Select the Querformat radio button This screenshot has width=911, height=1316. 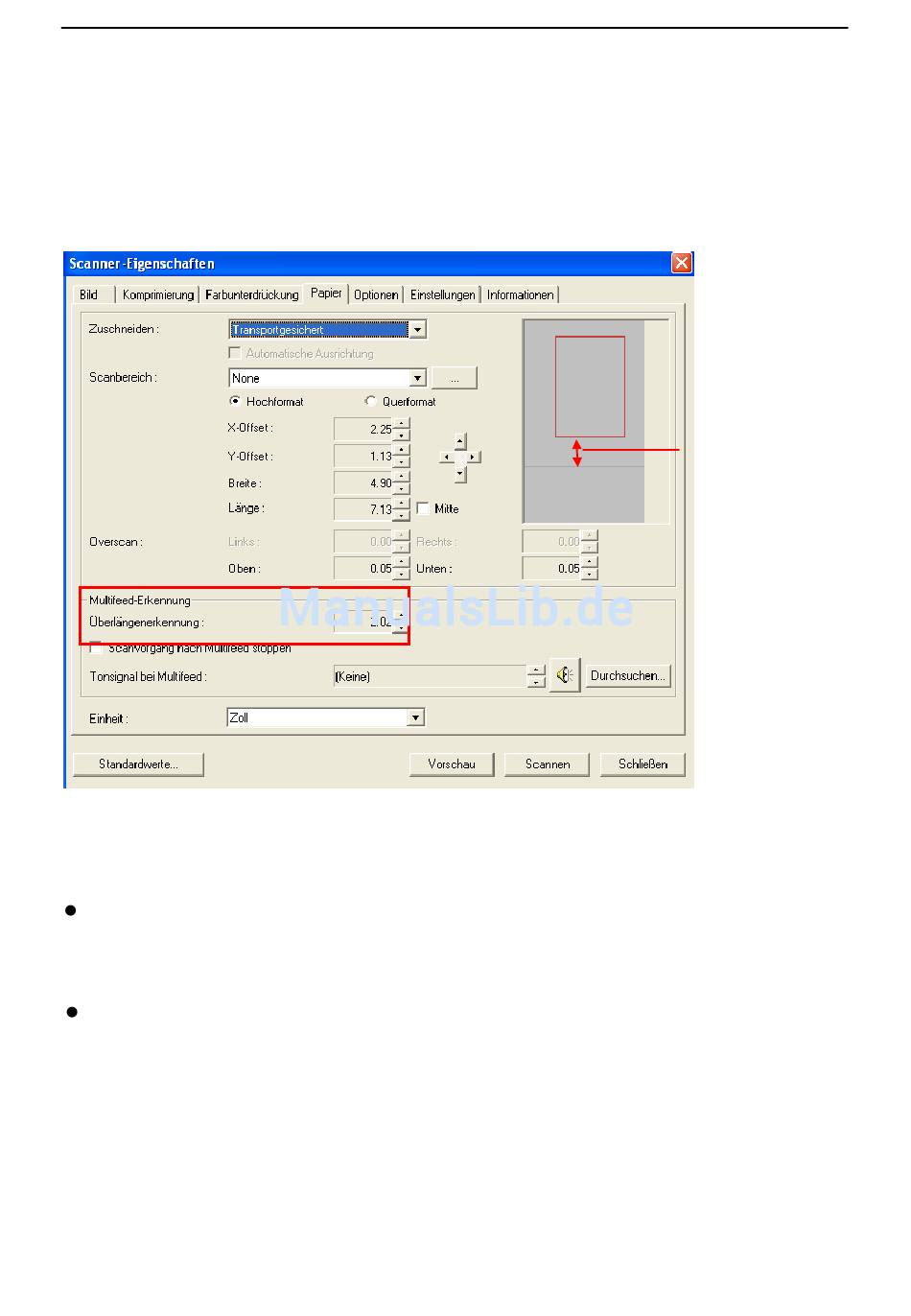(x=371, y=402)
